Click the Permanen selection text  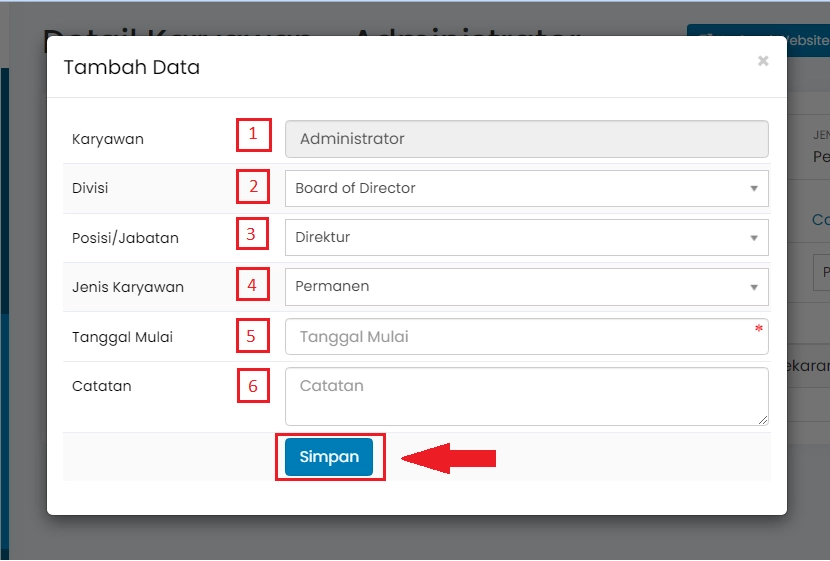point(332,287)
